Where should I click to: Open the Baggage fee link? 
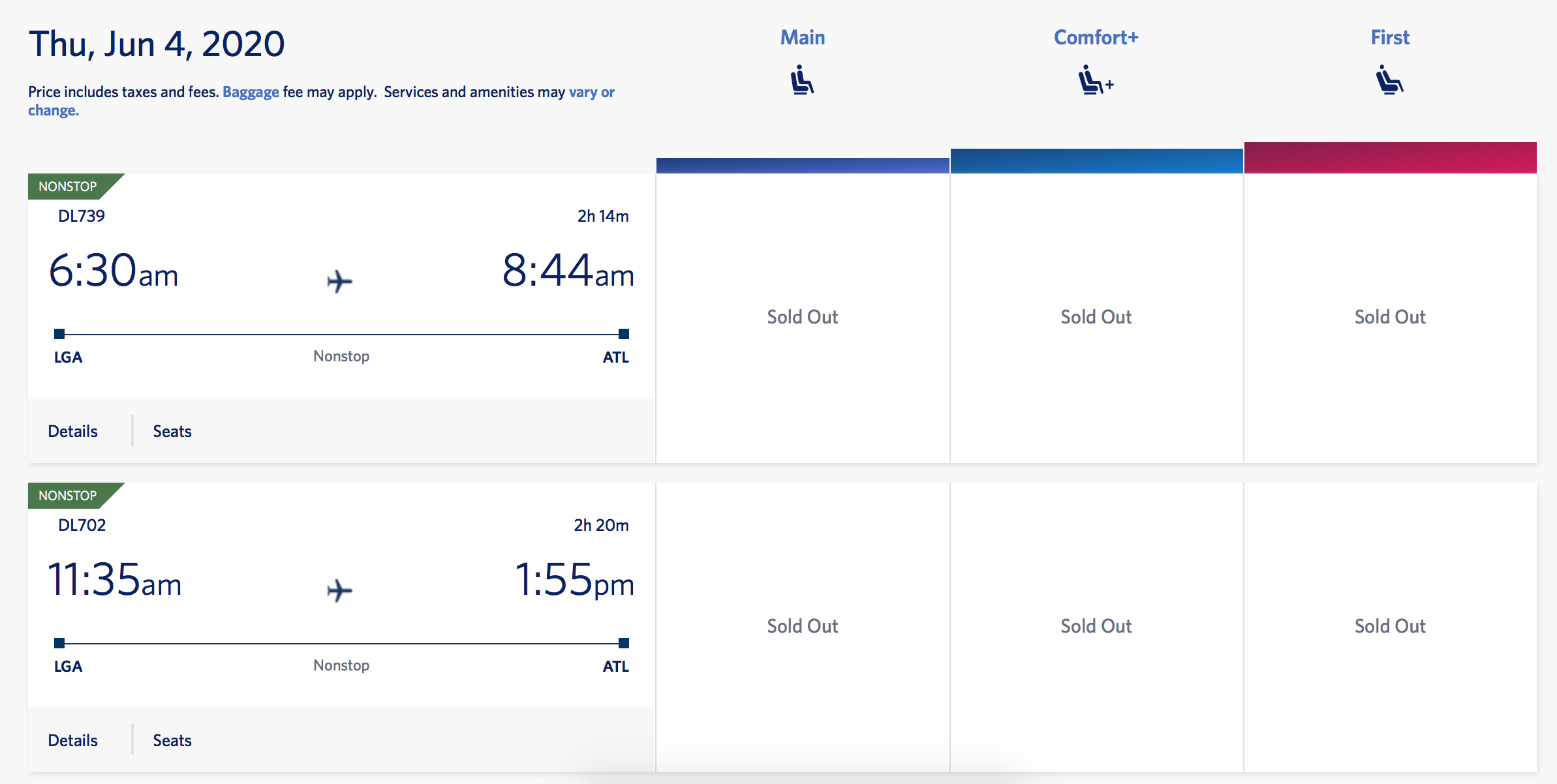coord(251,92)
